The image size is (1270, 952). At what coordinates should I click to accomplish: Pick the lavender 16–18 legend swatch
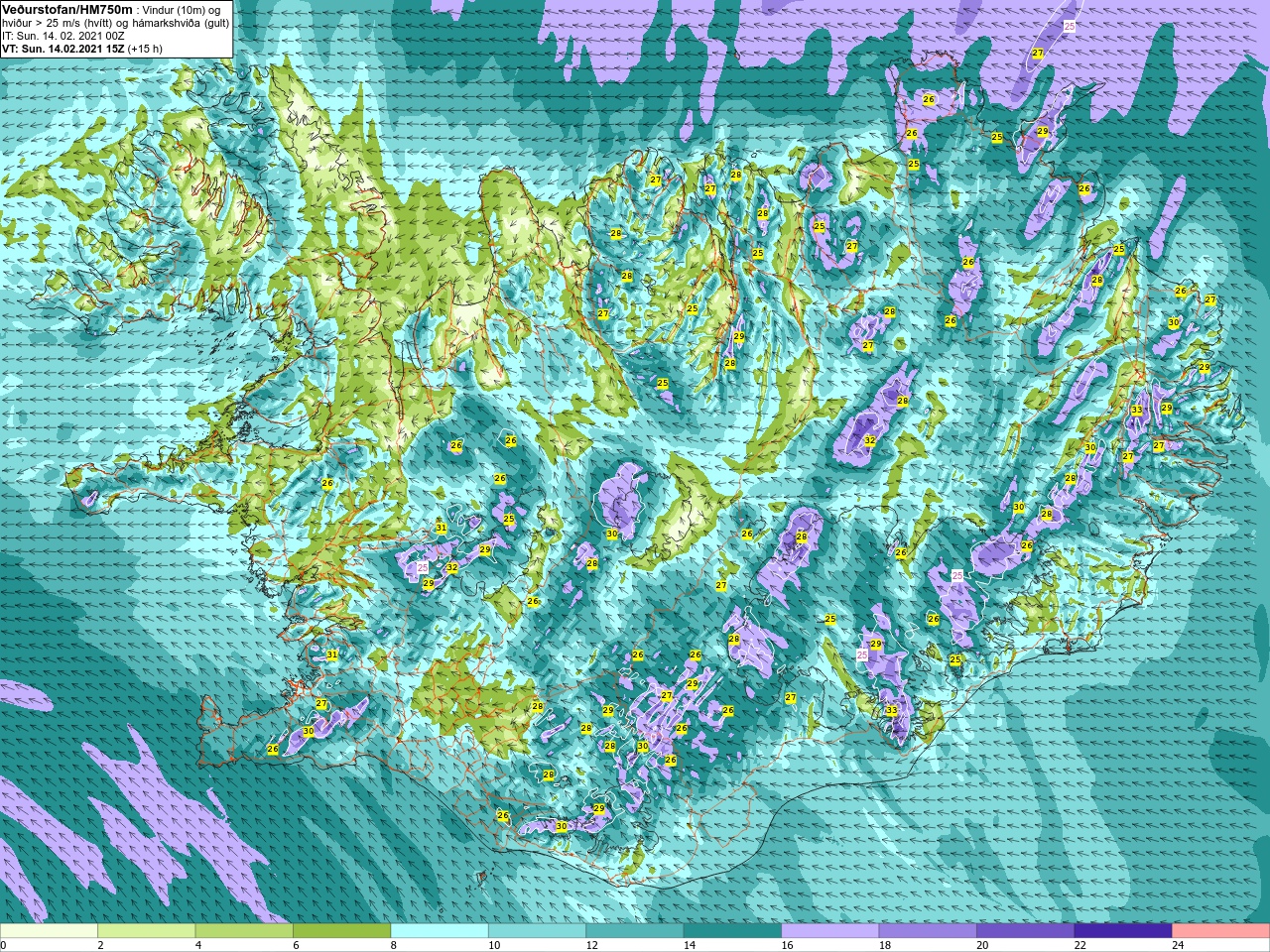tap(830, 930)
